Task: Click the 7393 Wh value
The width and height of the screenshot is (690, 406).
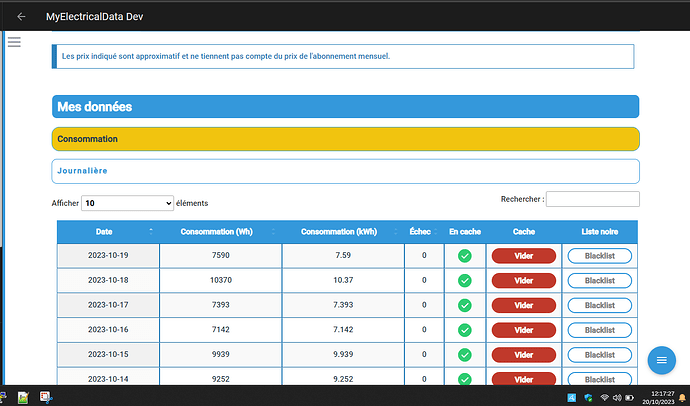Action: pos(220,304)
